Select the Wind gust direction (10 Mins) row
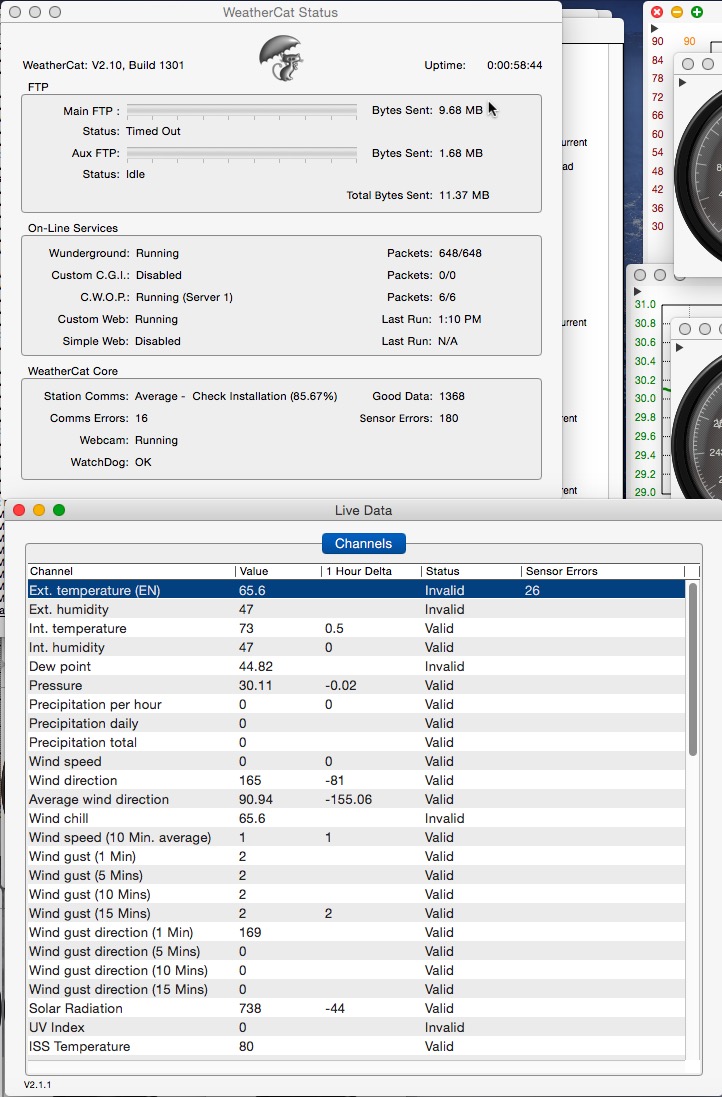 [356, 970]
